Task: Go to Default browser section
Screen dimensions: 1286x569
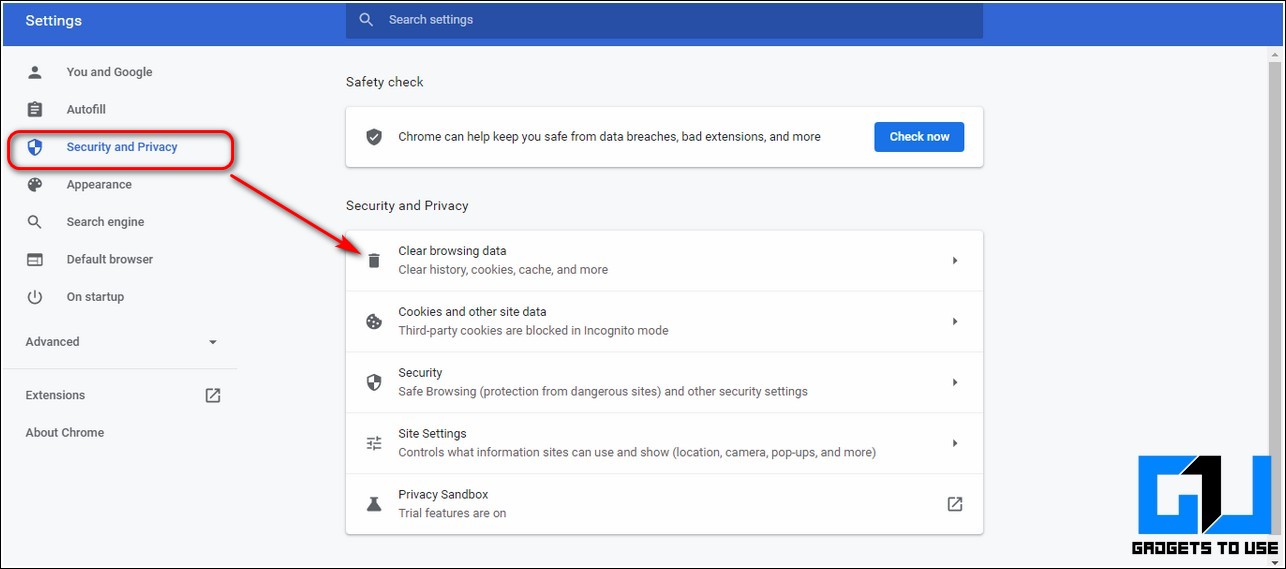Action: pos(109,260)
